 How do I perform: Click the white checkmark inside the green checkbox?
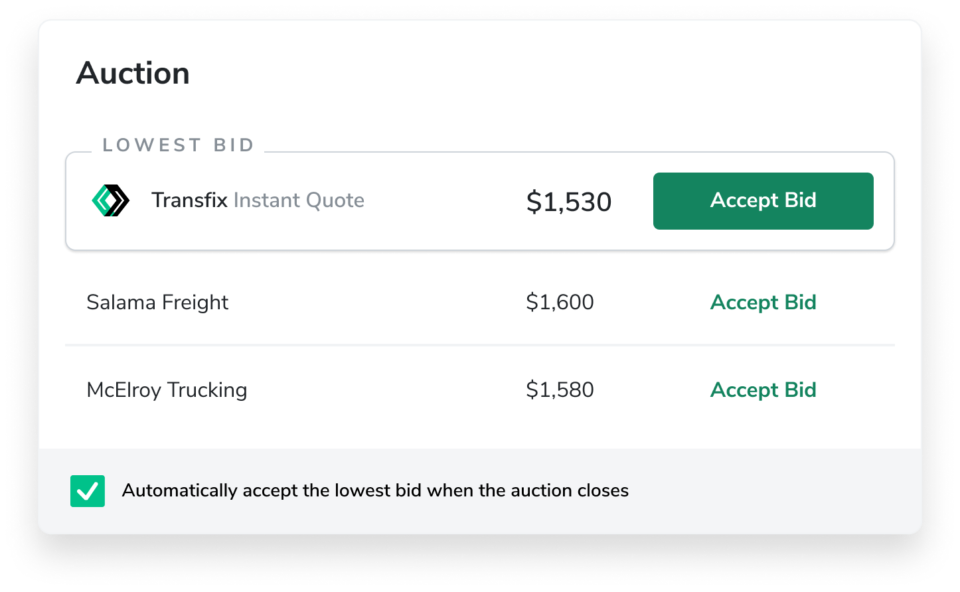(x=88, y=491)
